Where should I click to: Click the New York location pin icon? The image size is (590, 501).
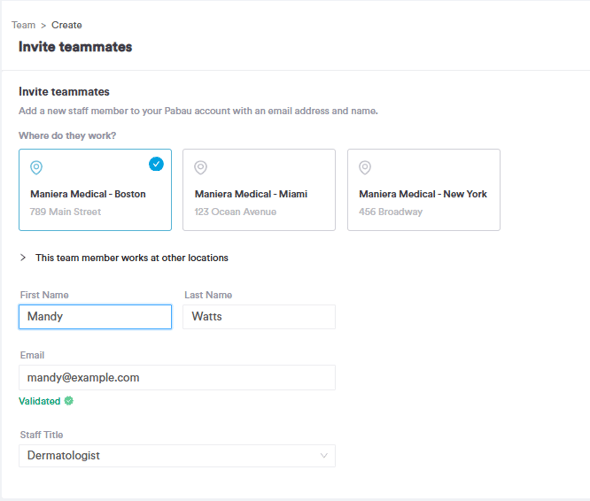[365, 168]
